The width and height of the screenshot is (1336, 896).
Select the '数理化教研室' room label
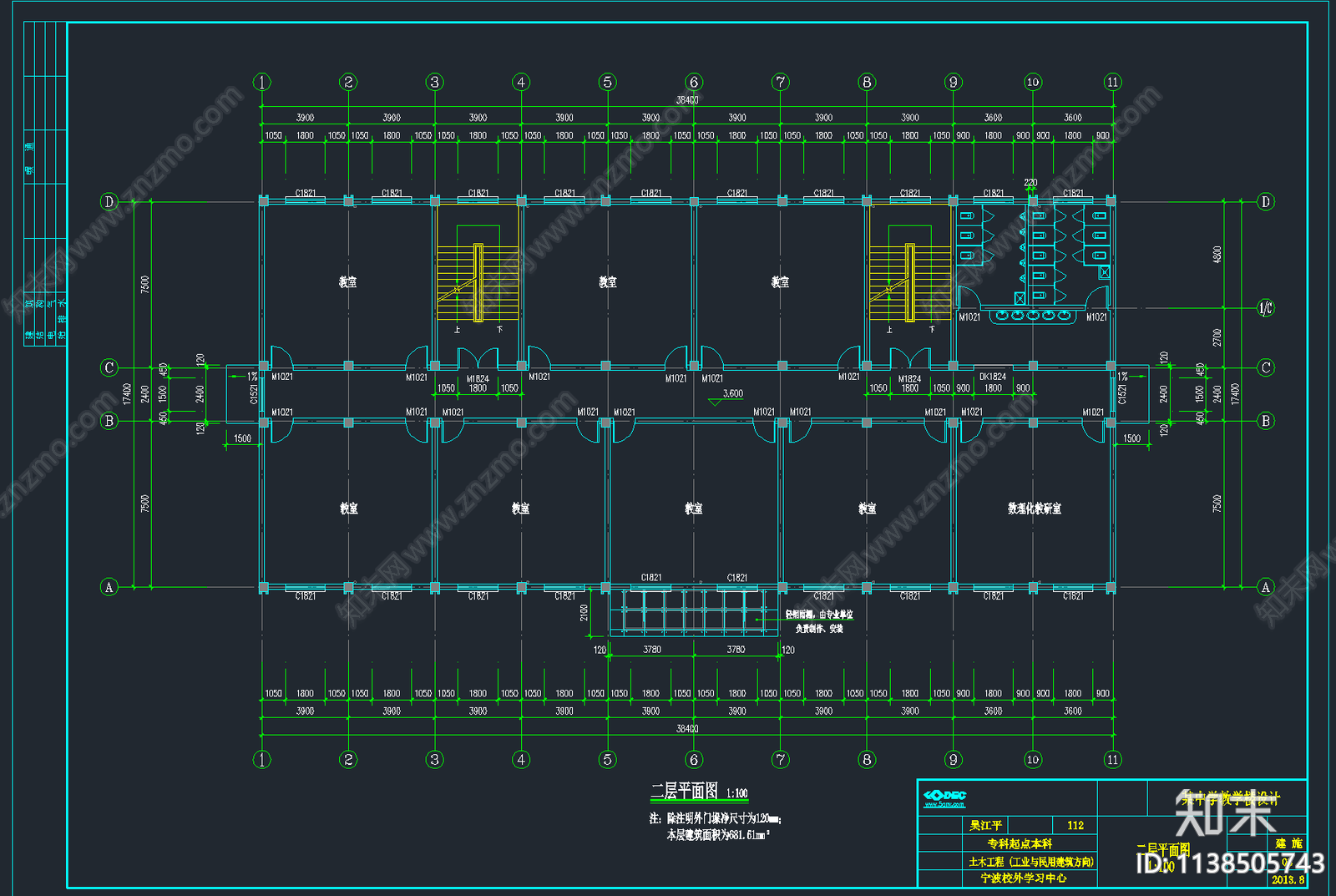click(1035, 509)
